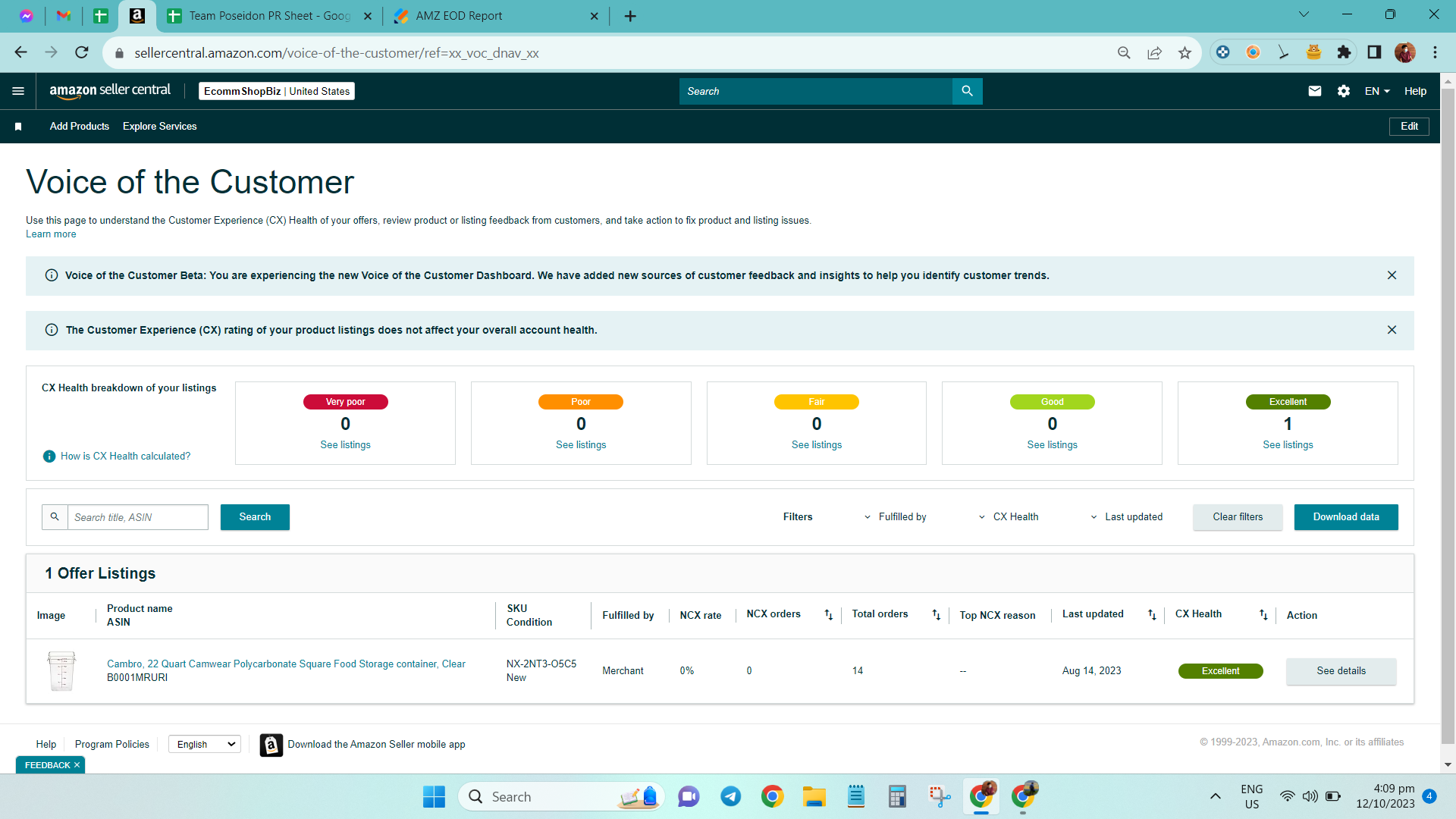This screenshot has width=1456, height=819.
Task: Sort by Last updated column arrows
Action: 1152,615
